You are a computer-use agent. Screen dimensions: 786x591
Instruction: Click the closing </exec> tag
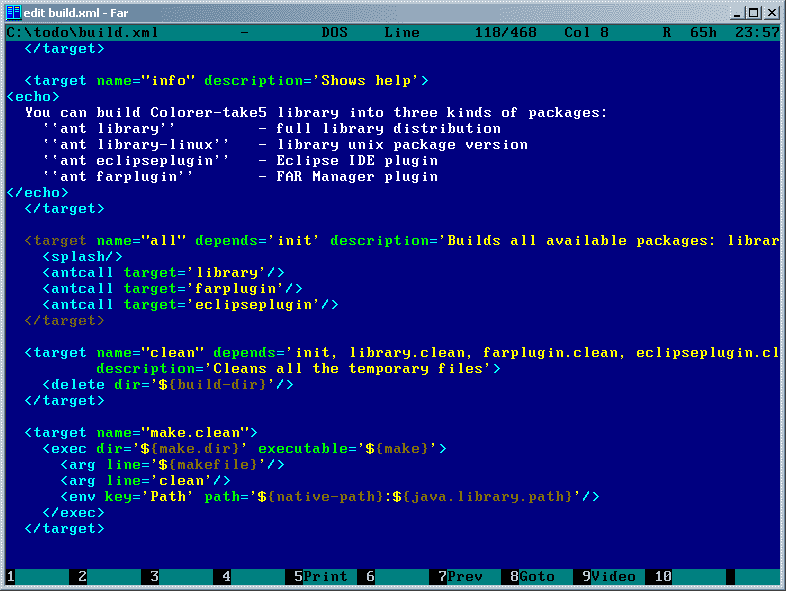click(73, 513)
